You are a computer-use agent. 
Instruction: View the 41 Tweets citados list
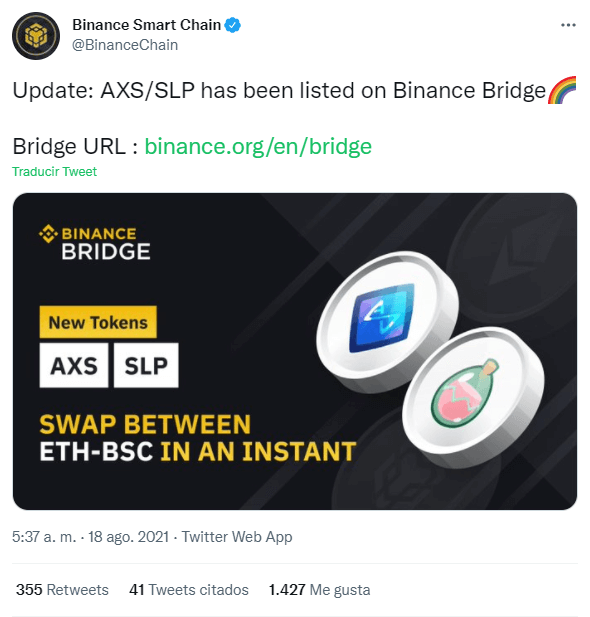pos(189,590)
